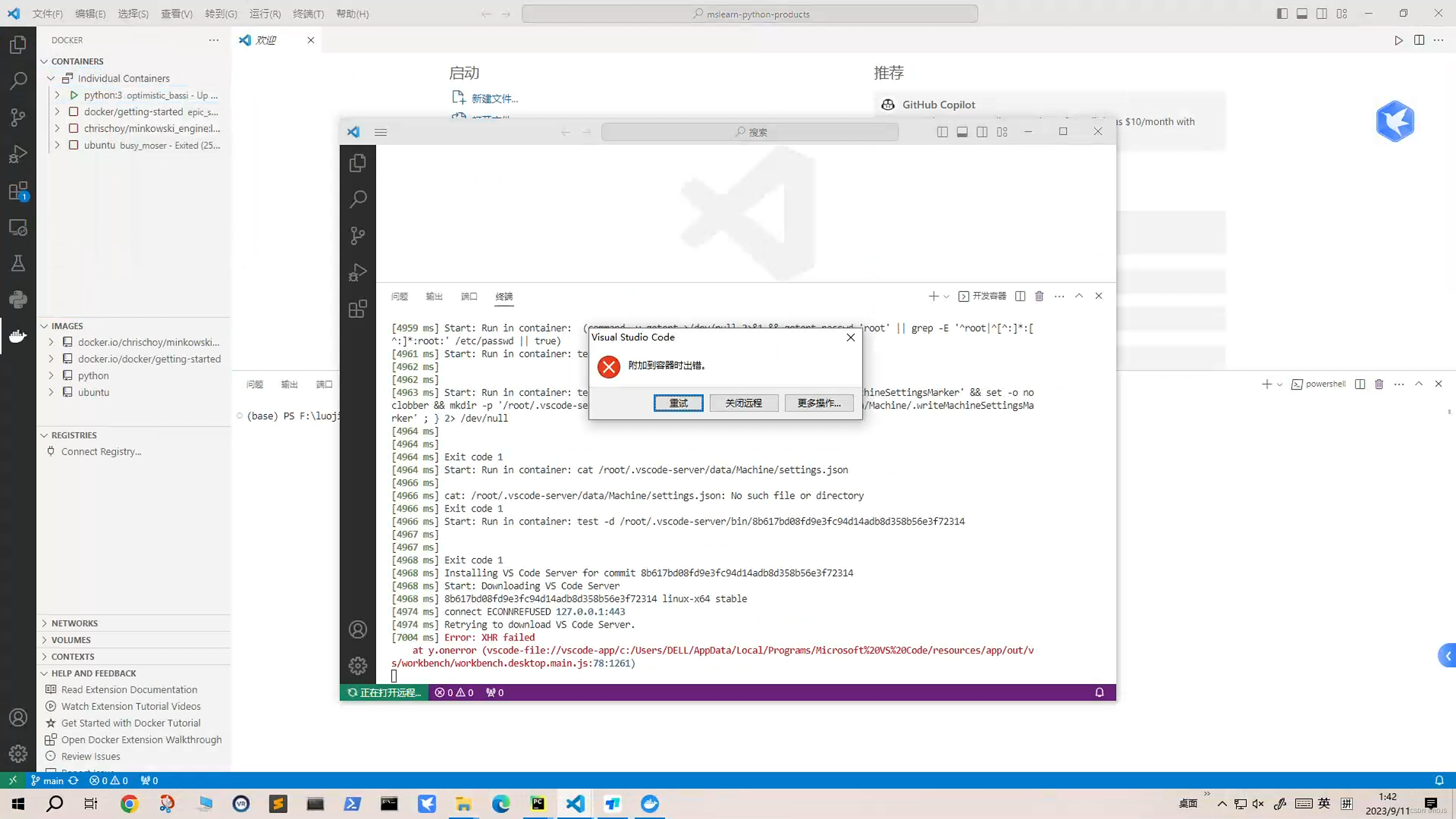
Task: Click 搜索 box in front window title bar
Action: (750, 132)
